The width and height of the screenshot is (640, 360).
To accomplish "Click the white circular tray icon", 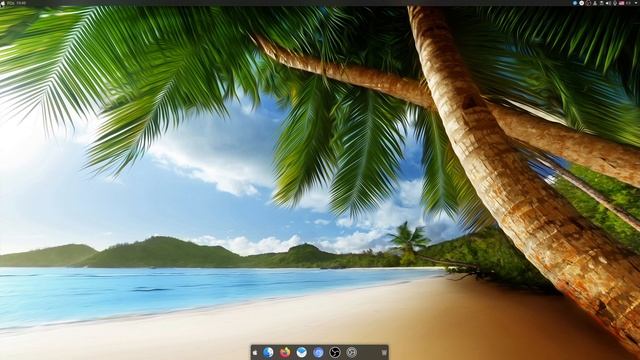I will [x=582, y=3].
